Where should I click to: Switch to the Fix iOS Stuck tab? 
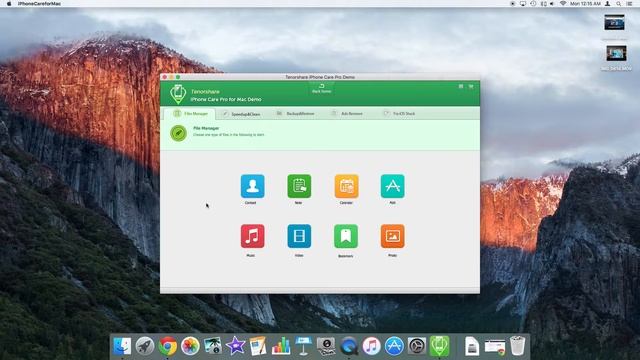point(399,113)
